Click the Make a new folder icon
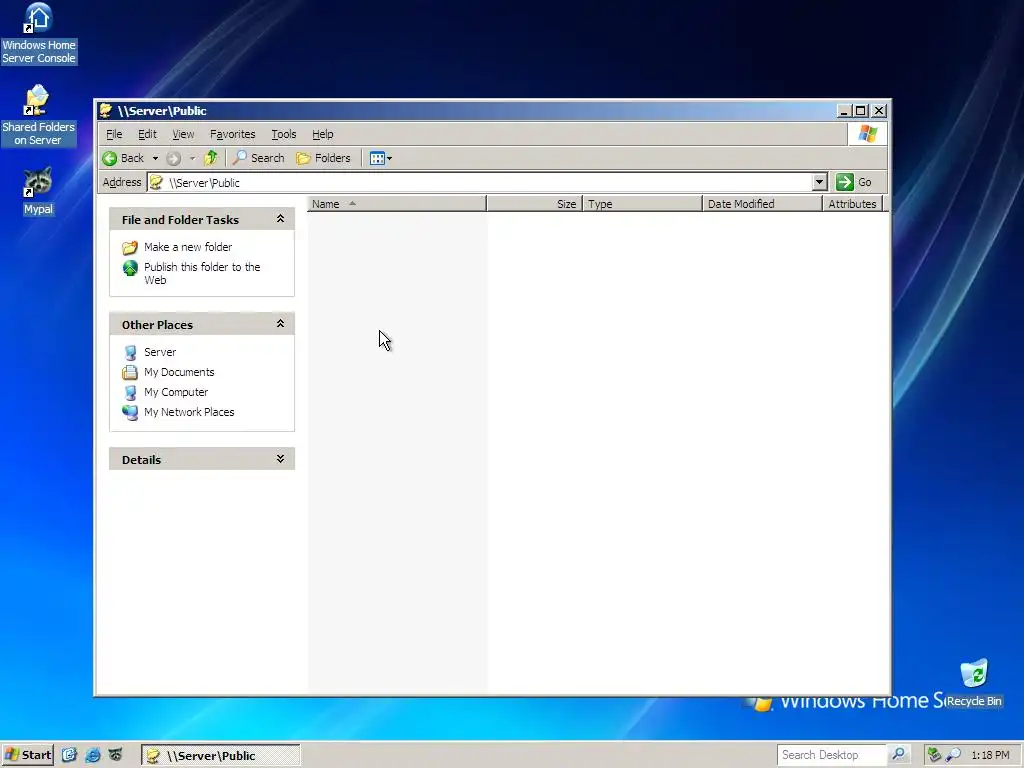Image resolution: width=1024 pixels, height=768 pixels. [130, 248]
